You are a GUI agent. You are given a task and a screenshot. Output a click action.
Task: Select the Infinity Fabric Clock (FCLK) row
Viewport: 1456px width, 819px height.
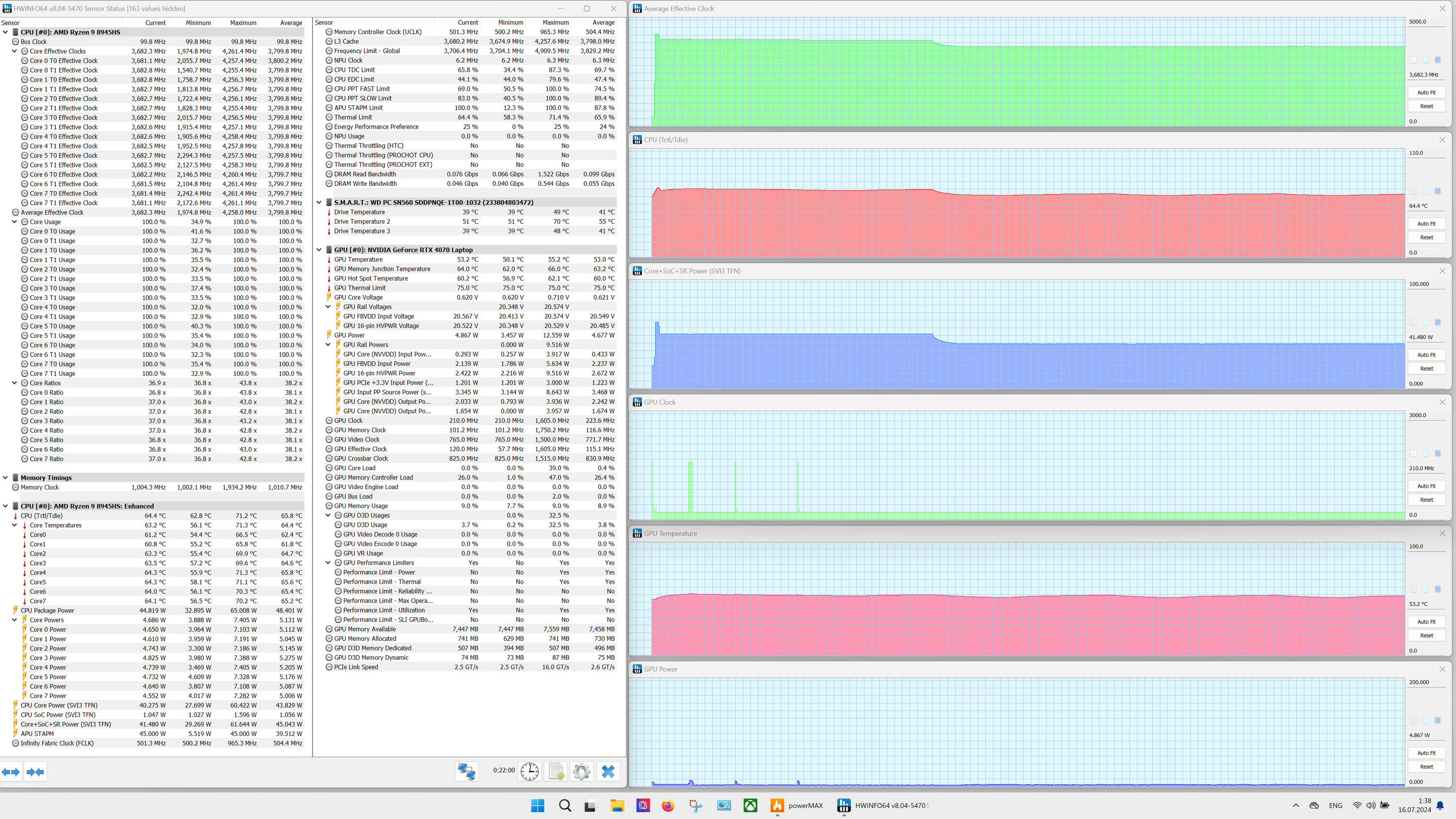[152, 743]
